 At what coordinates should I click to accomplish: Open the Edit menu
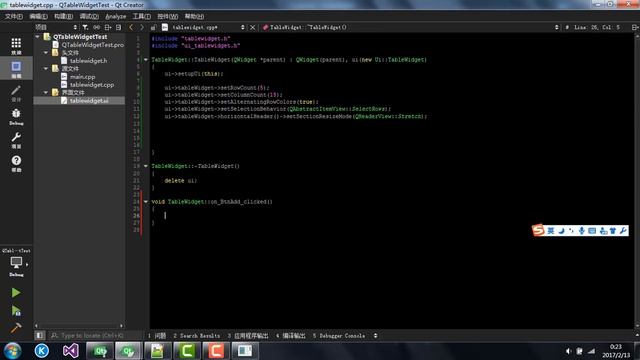point(38,16)
